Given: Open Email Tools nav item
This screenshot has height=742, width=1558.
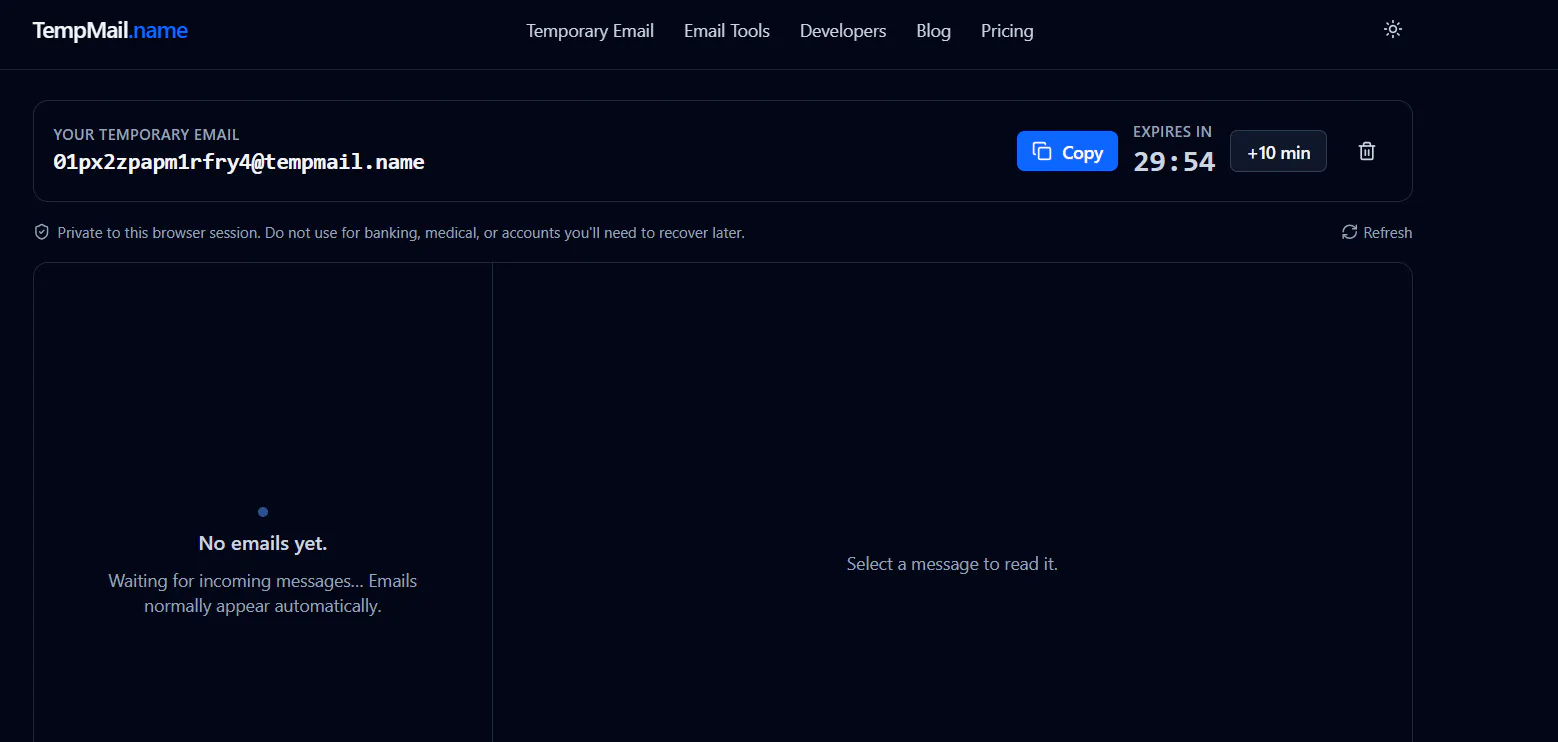Looking at the screenshot, I should point(727,31).
